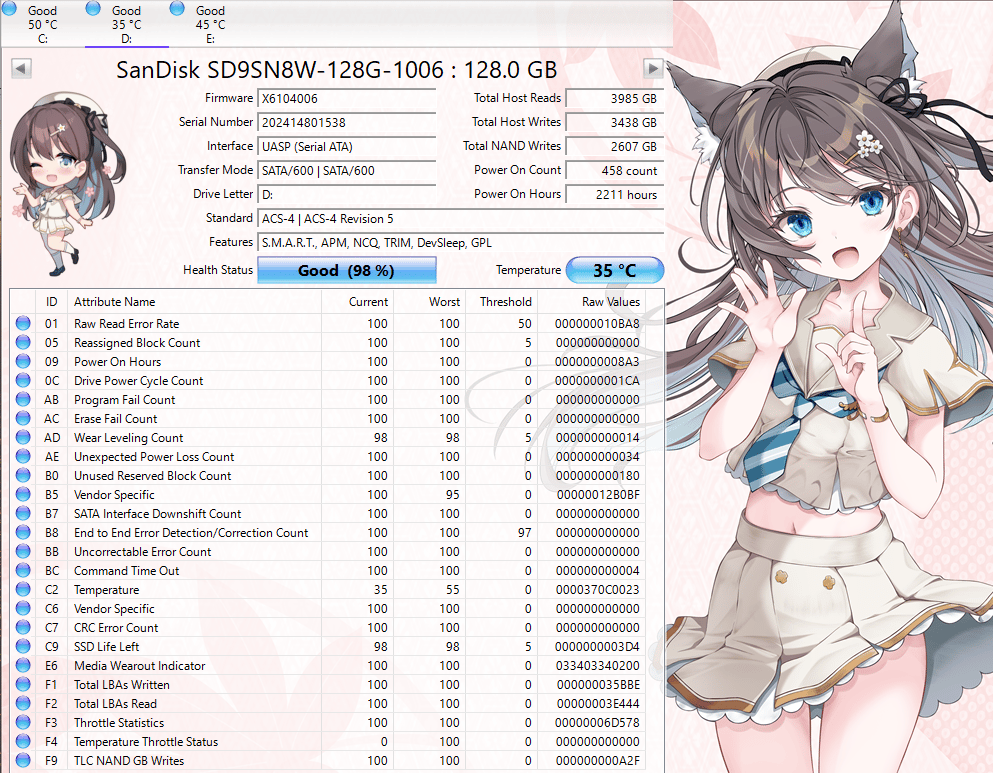Click the Interface field UASP (Serial ATA)
Viewport: 993px width, 773px height.
pyautogui.click(x=346, y=147)
